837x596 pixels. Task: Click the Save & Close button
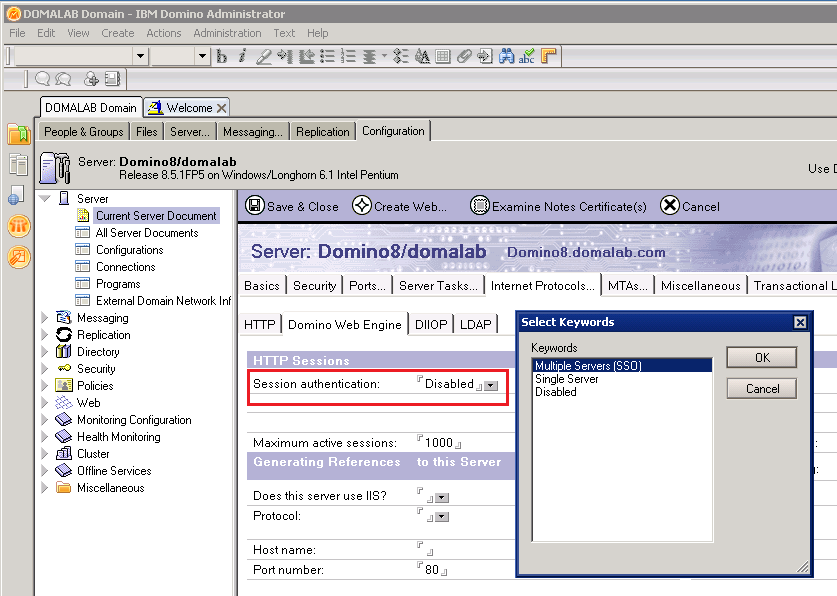click(292, 206)
